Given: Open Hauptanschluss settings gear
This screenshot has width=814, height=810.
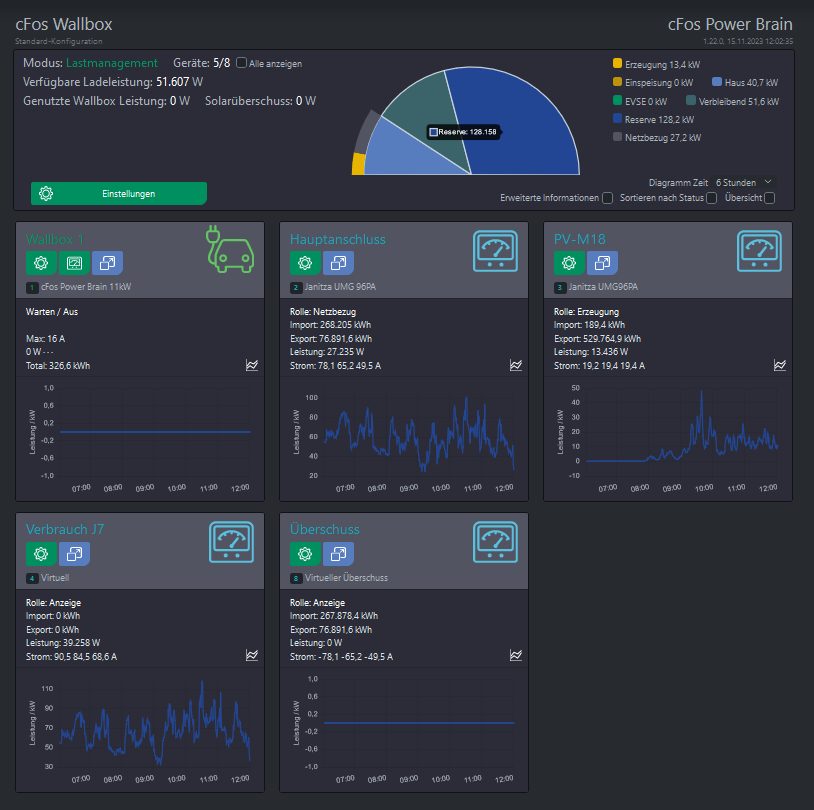Looking at the screenshot, I should click(x=305, y=263).
